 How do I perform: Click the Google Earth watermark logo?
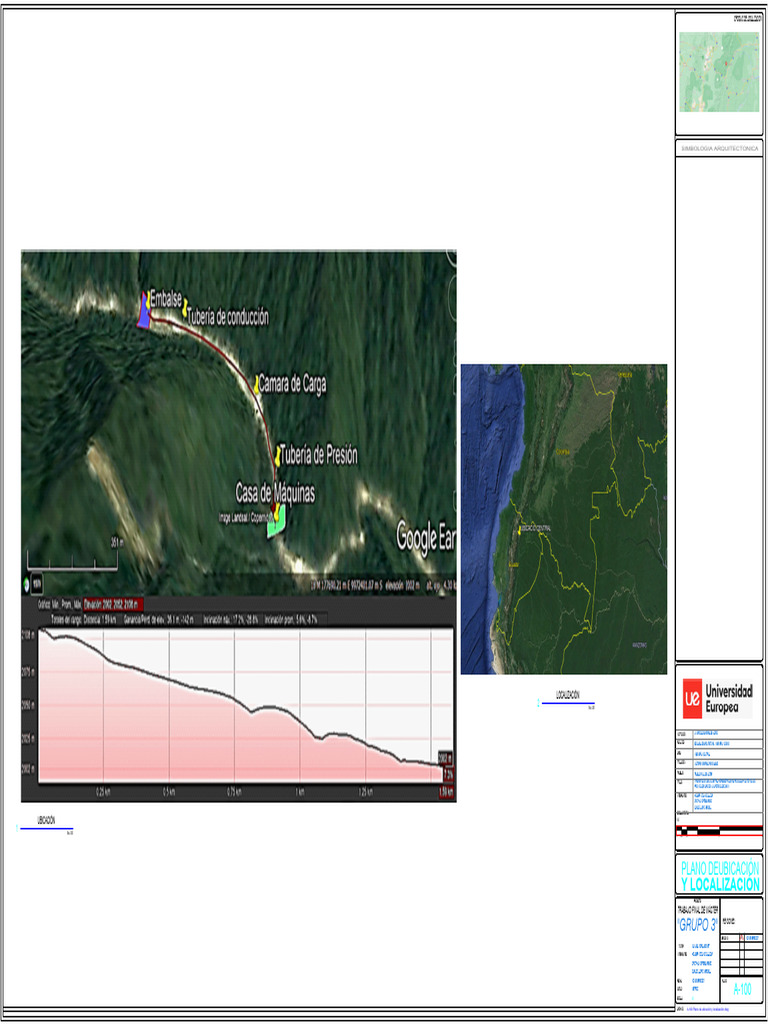[x=426, y=536]
